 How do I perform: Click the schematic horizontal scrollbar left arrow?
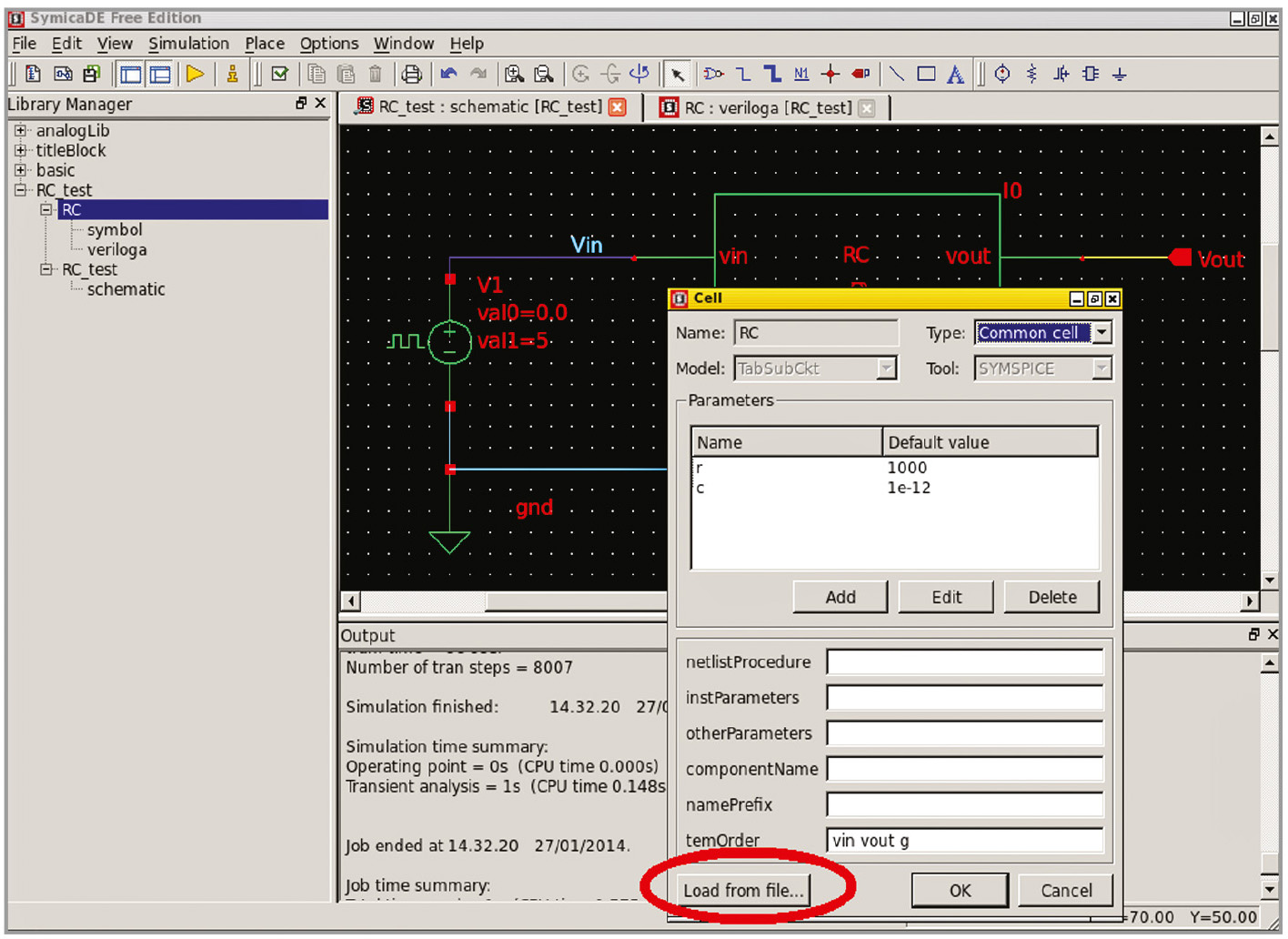tap(351, 601)
